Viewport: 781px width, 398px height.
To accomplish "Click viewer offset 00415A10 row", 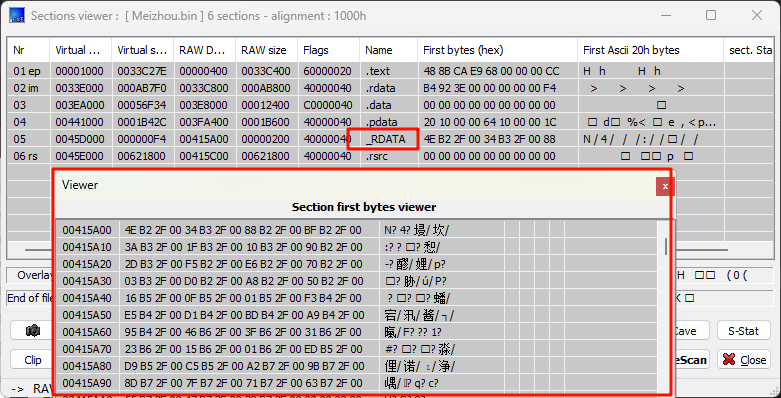I will pyautogui.click(x=88, y=247).
